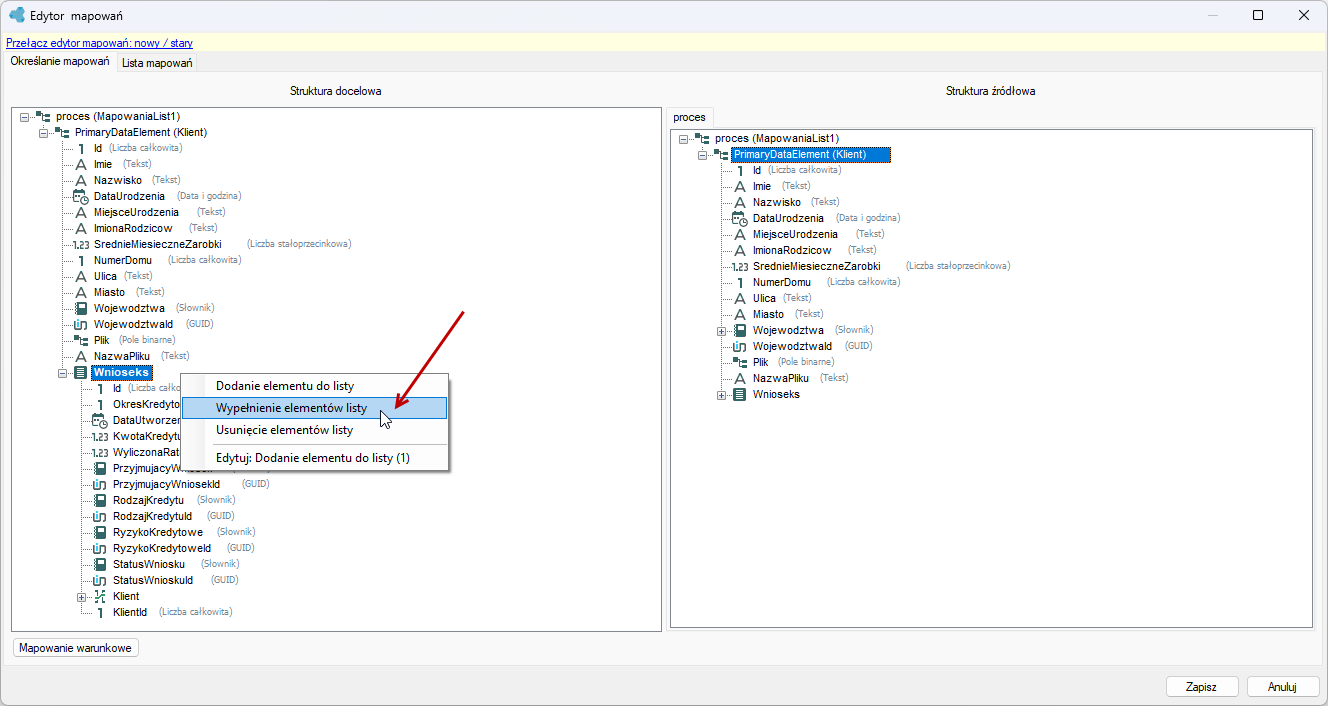Viewport: 1328px width, 706px height.
Task: Choose 'Usunięcie elementów listy' from context menu
Action: pyautogui.click(x=314, y=430)
